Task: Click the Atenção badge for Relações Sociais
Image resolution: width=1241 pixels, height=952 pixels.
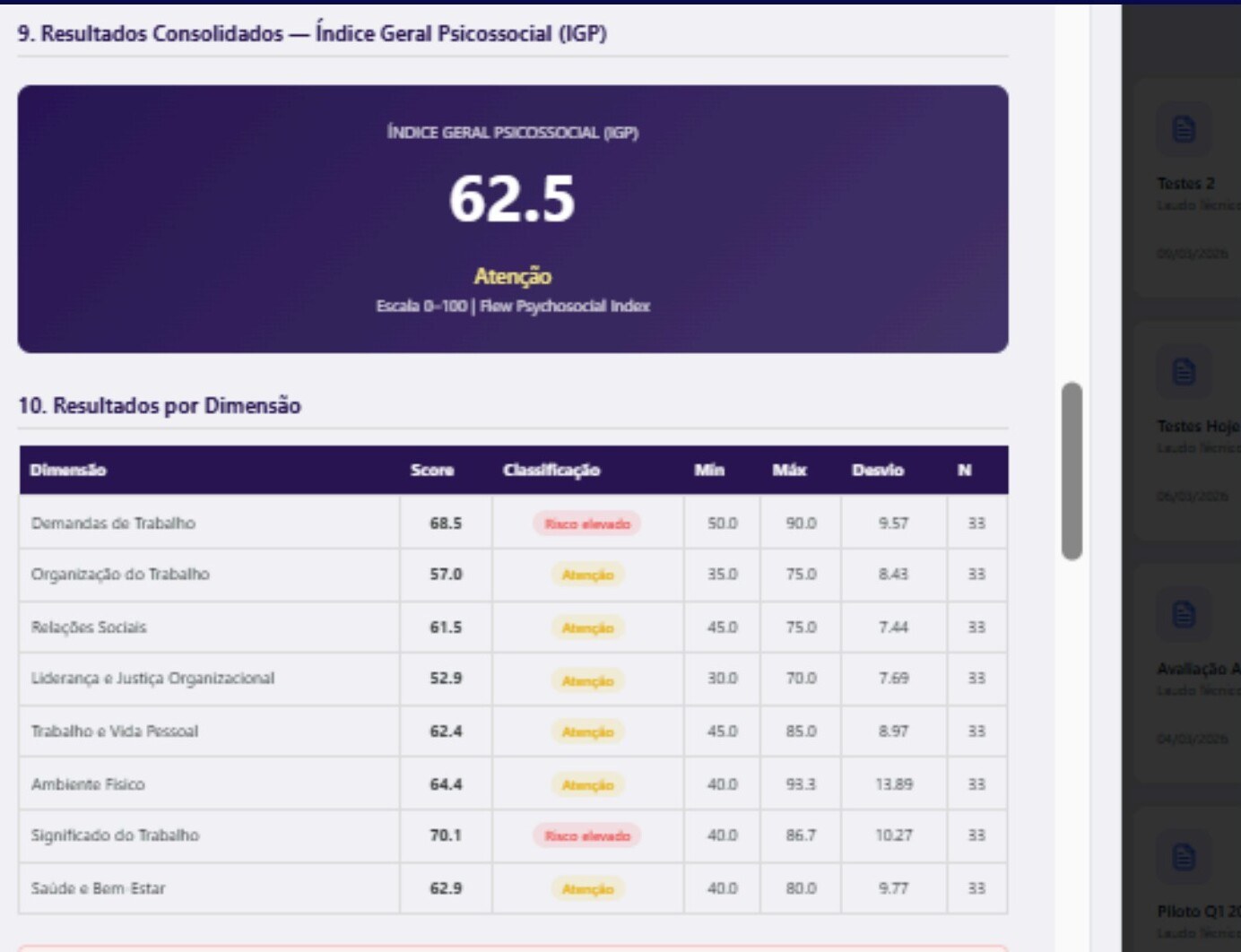Action: coord(587,628)
